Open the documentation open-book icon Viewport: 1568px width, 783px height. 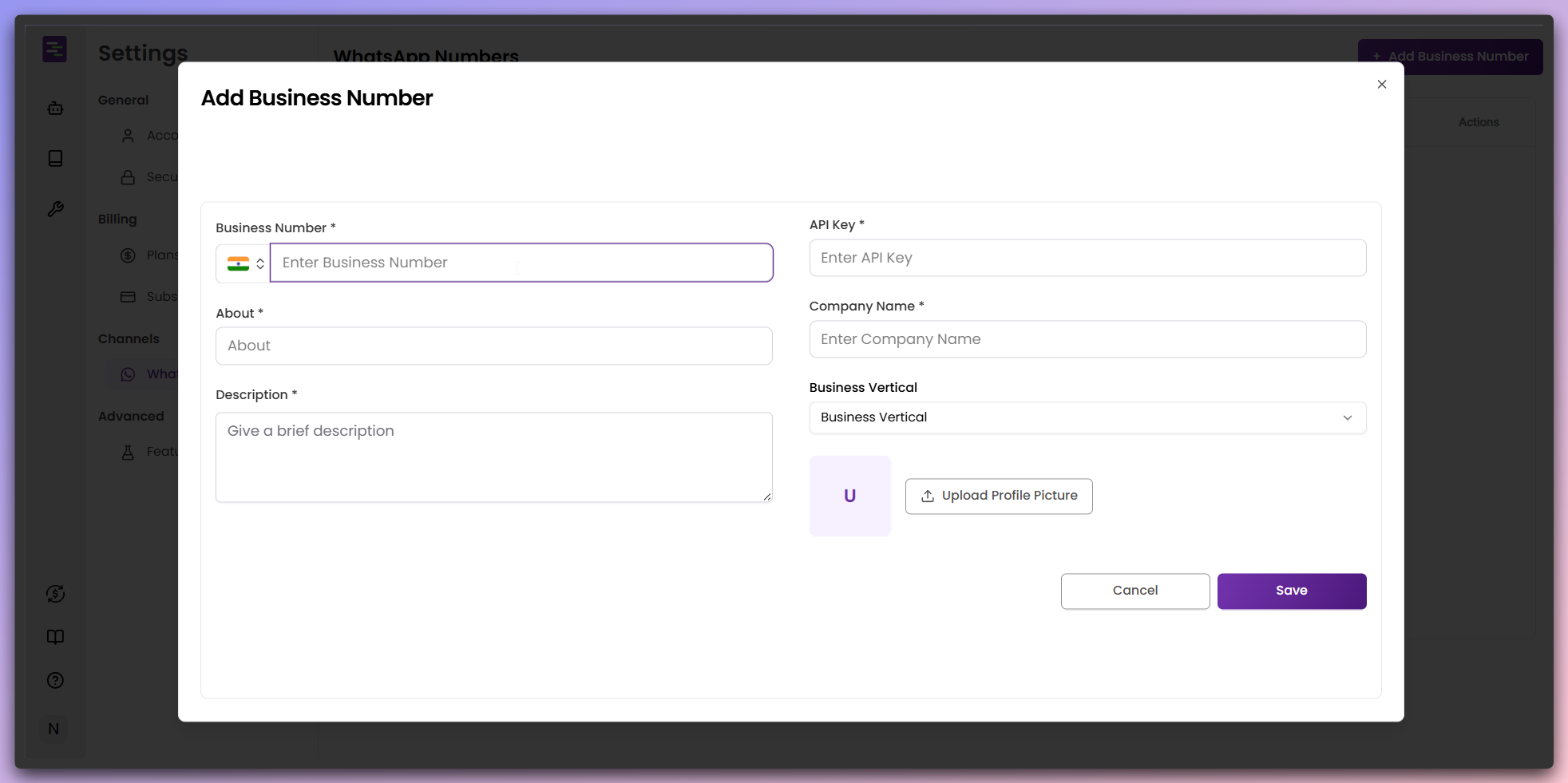tap(55, 637)
